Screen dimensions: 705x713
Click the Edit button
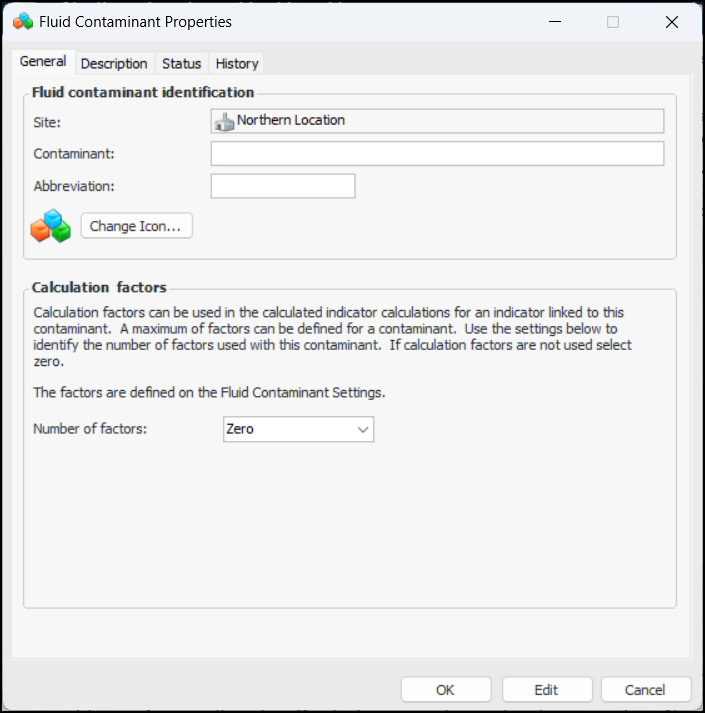[547, 690]
